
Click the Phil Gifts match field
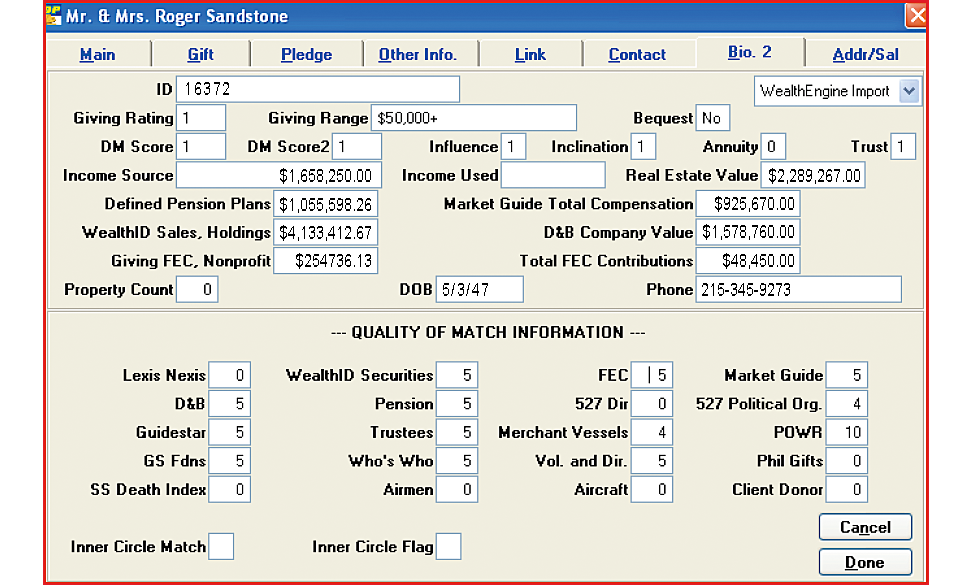click(x=847, y=461)
